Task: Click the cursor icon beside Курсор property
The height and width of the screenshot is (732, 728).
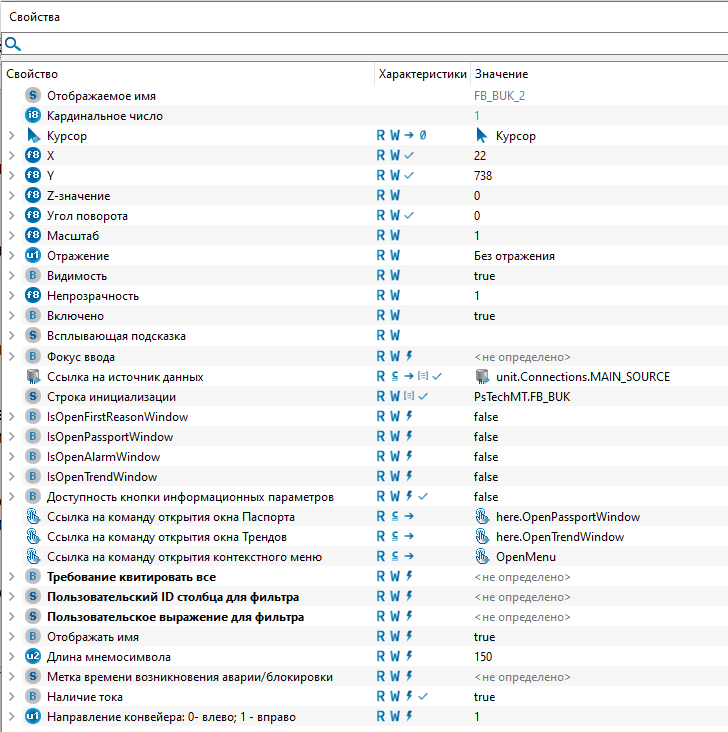Action: [33, 136]
